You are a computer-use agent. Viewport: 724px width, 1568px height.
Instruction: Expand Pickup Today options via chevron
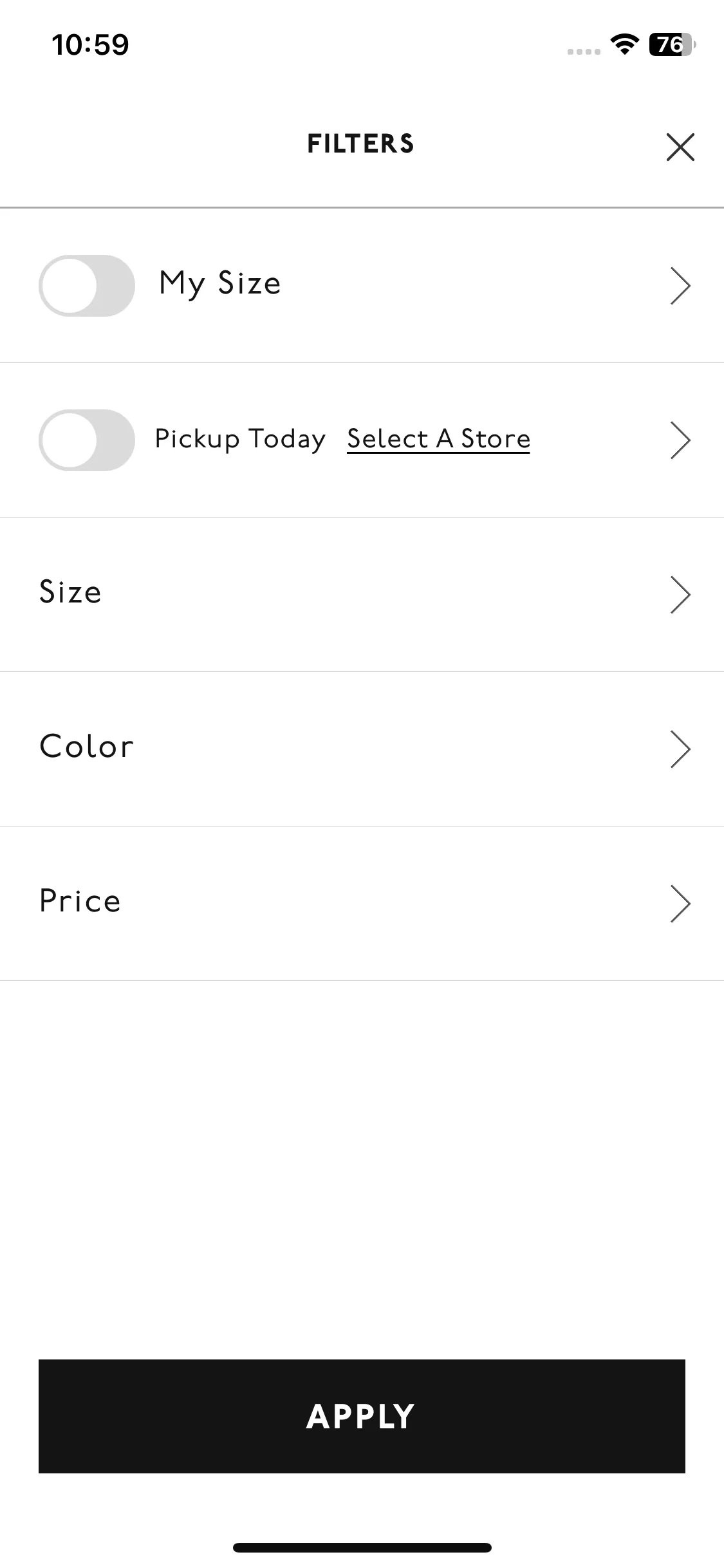click(680, 440)
